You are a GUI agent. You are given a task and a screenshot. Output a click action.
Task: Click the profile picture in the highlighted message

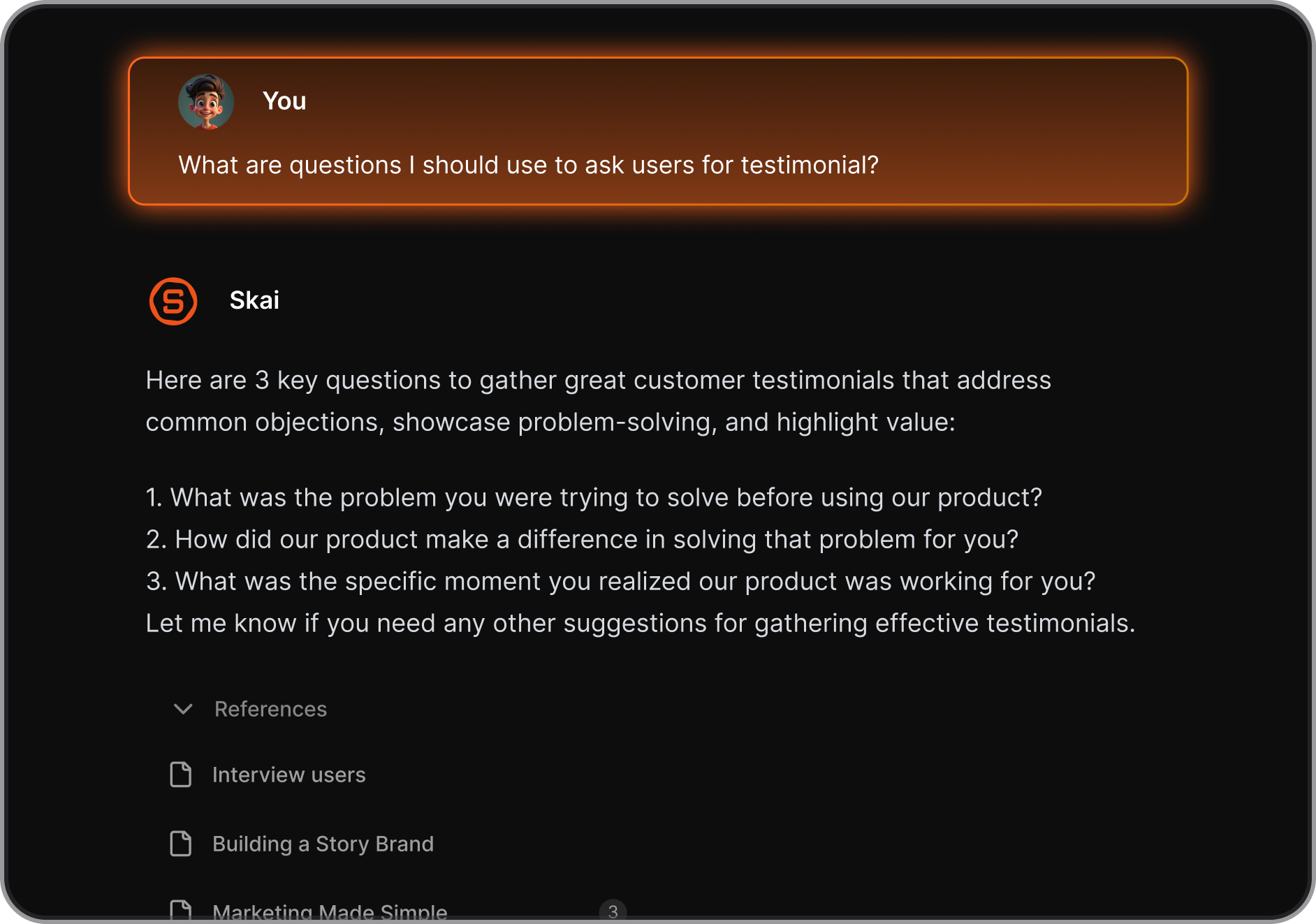click(x=207, y=102)
